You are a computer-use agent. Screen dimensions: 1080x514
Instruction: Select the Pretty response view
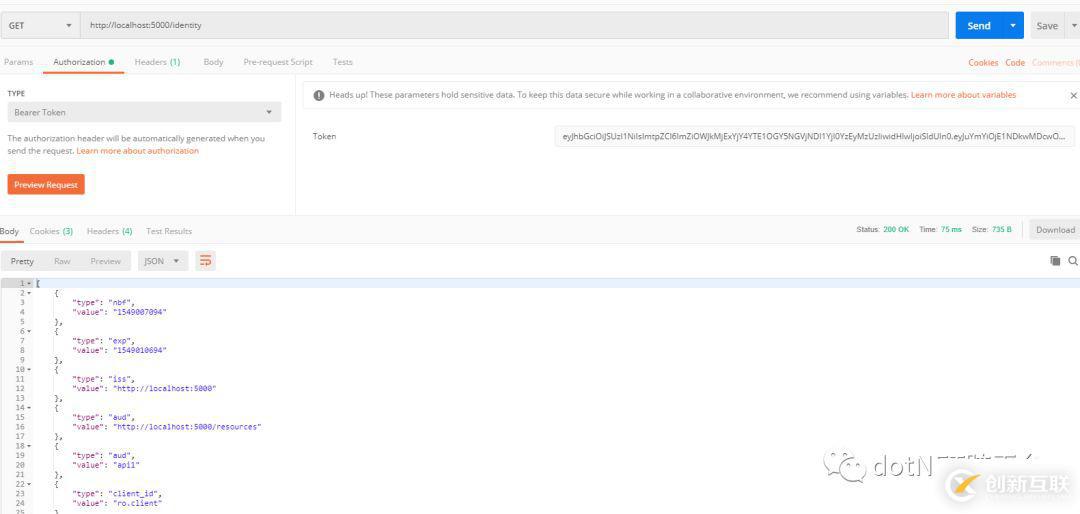pos(22,261)
